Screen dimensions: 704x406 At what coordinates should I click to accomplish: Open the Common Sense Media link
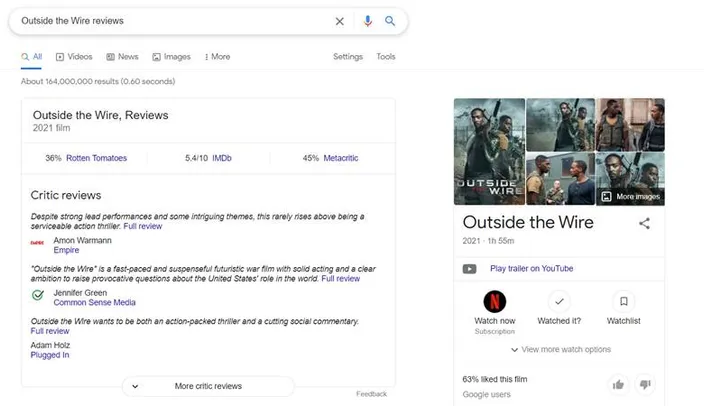94,303
